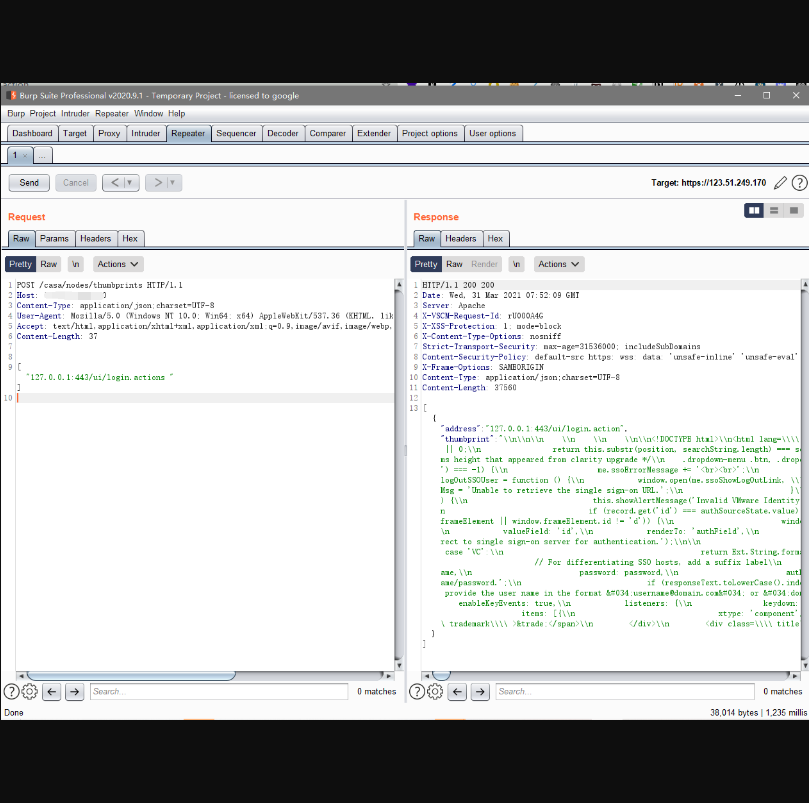809x803 pixels.
Task: Open request search settings gear icon
Action: [x=30, y=691]
